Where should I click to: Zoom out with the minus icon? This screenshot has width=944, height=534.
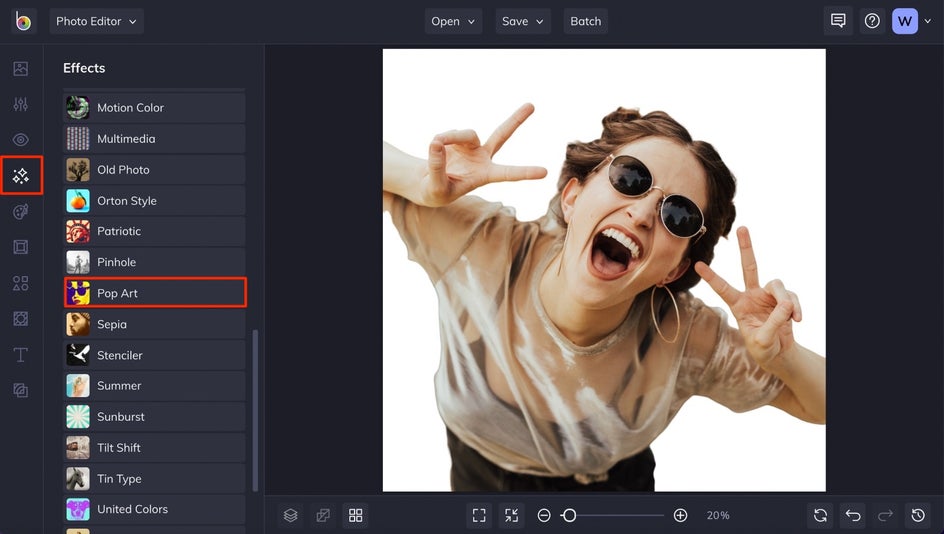(544, 515)
